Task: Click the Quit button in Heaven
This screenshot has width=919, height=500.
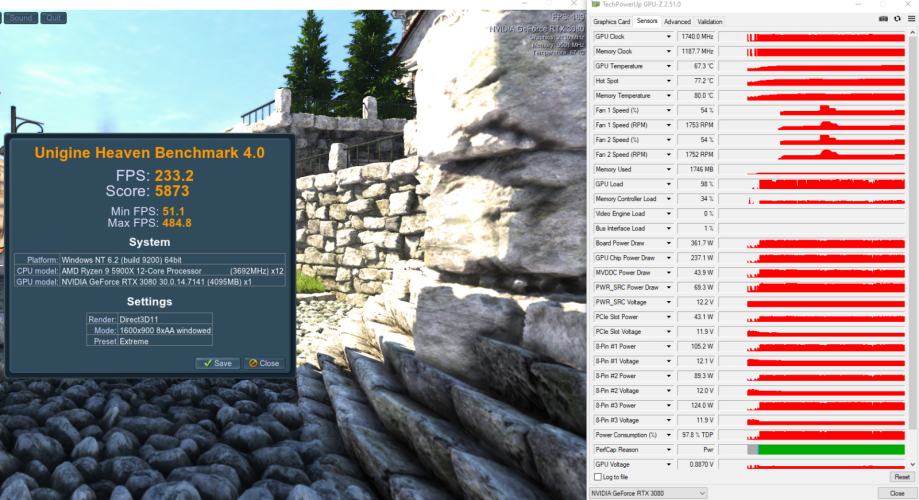Action: click(53, 18)
